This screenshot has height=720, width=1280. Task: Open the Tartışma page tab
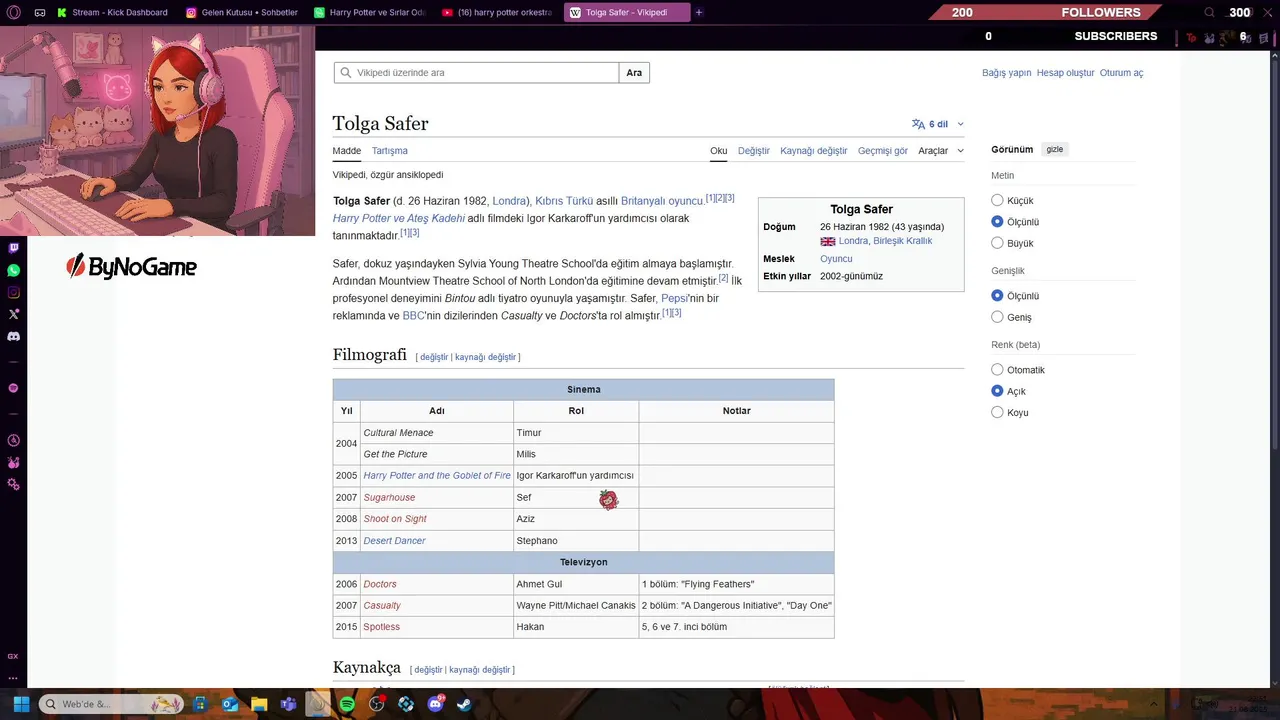click(x=389, y=151)
